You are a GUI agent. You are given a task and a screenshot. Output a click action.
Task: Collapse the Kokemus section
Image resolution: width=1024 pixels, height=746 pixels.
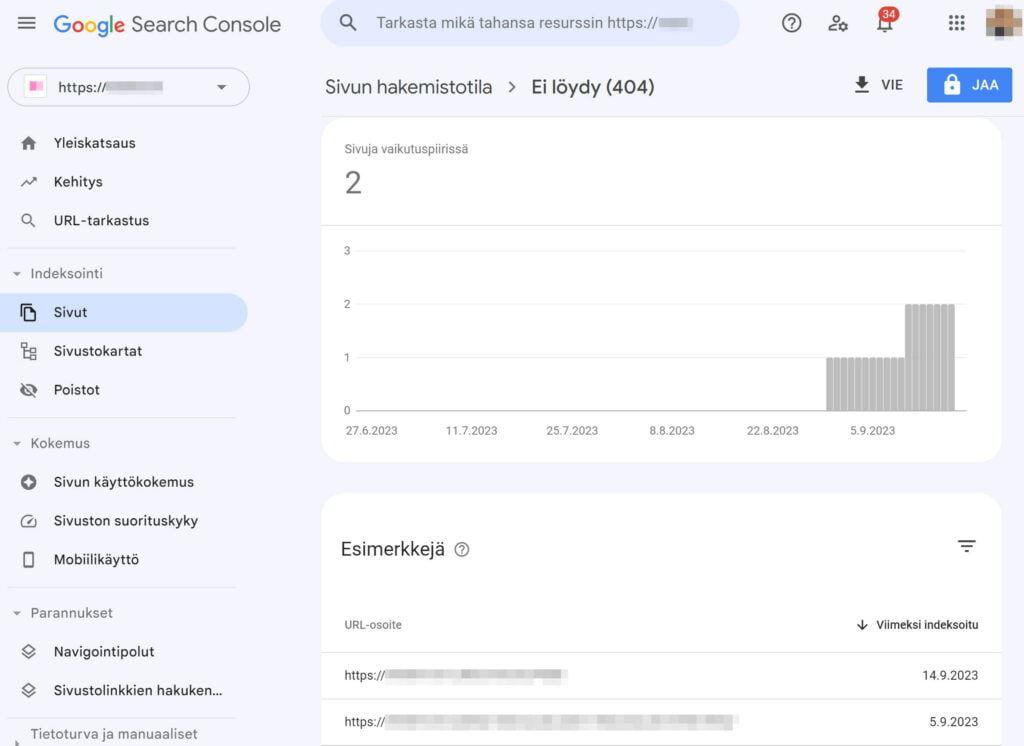point(17,443)
